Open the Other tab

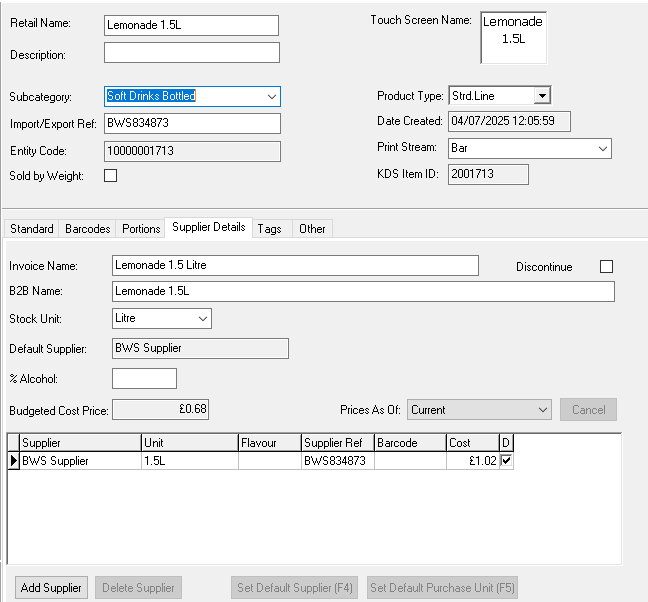312,229
